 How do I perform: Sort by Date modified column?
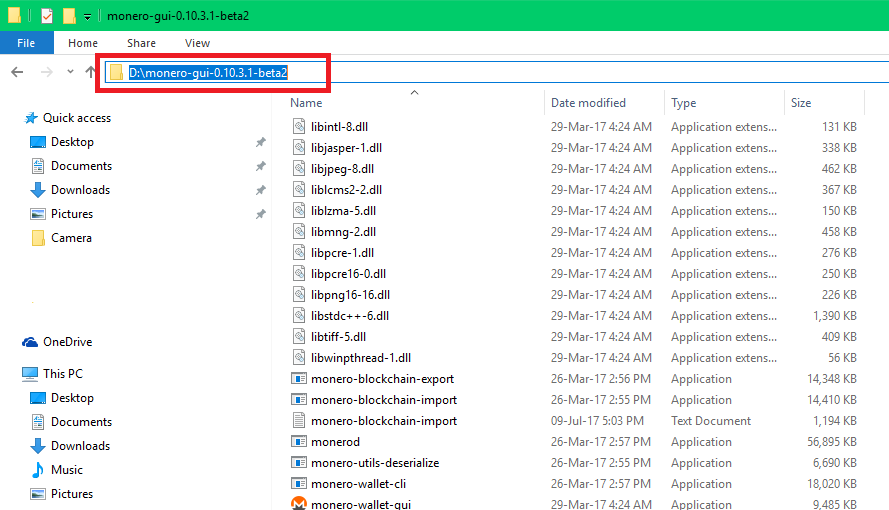pyautogui.click(x=589, y=103)
